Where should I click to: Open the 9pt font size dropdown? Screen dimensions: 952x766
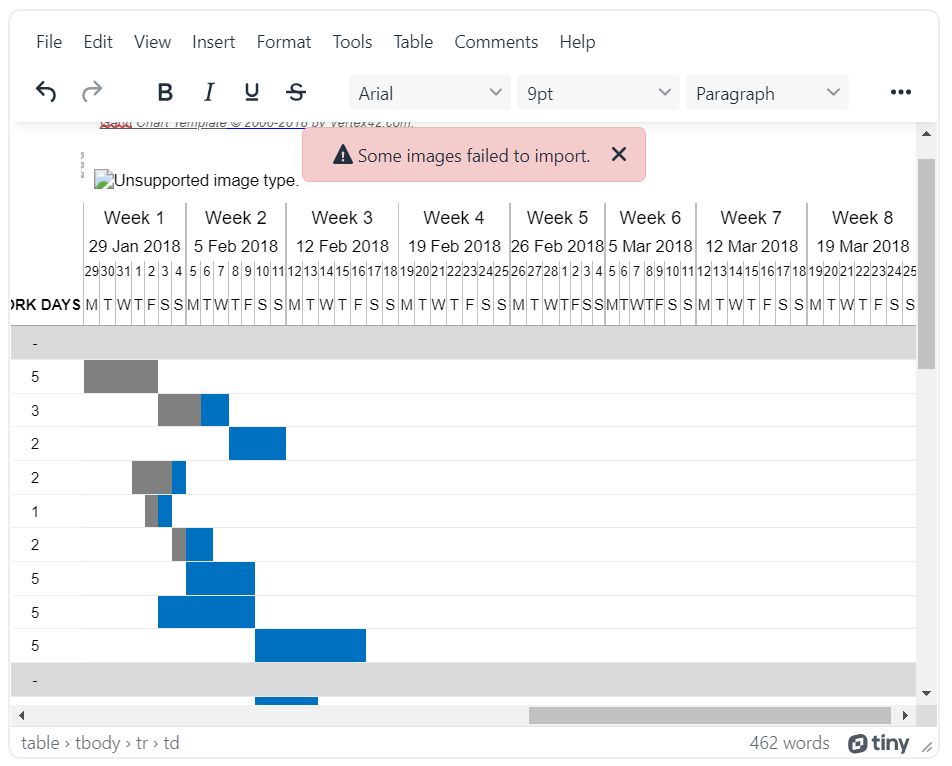(x=597, y=93)
